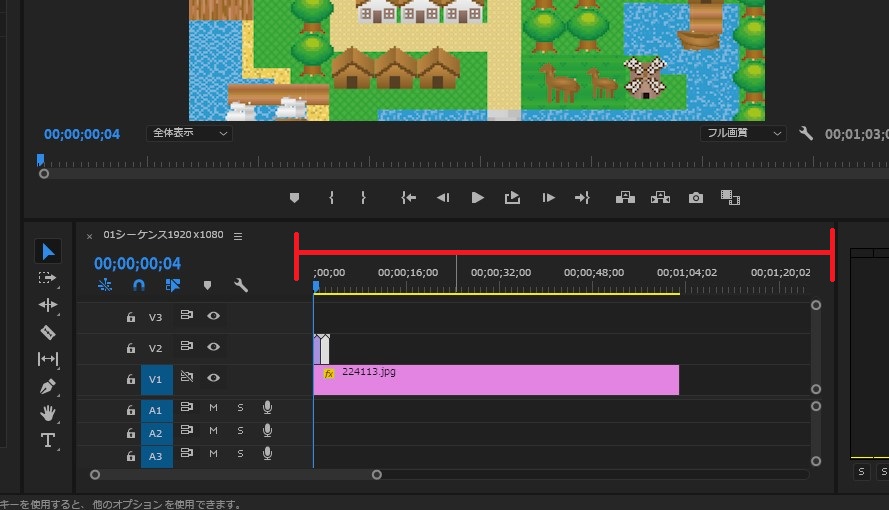Select the Razor tool

47,332
